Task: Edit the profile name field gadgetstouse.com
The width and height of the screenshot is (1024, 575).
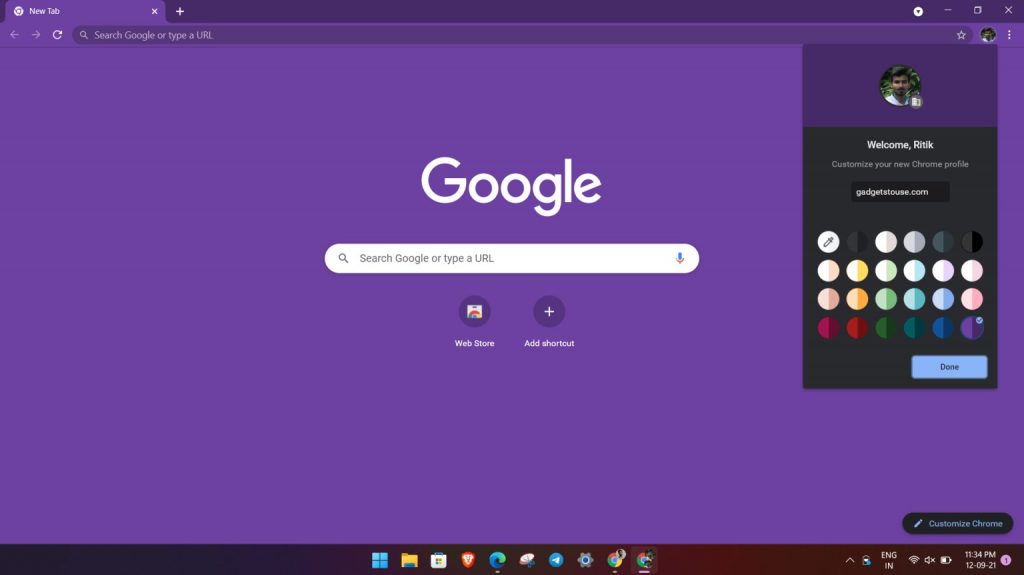Action: [900, 191]
